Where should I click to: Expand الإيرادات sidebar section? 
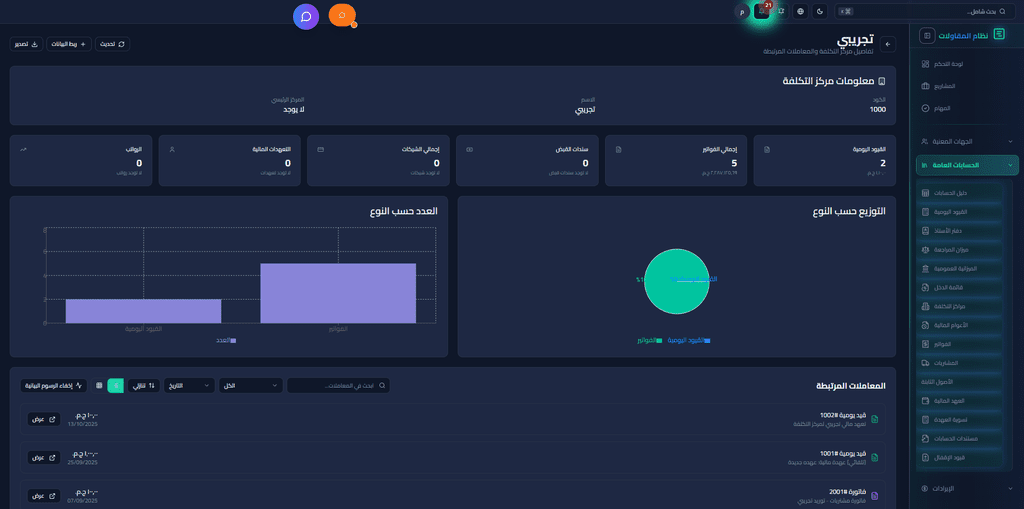point(967,488)
